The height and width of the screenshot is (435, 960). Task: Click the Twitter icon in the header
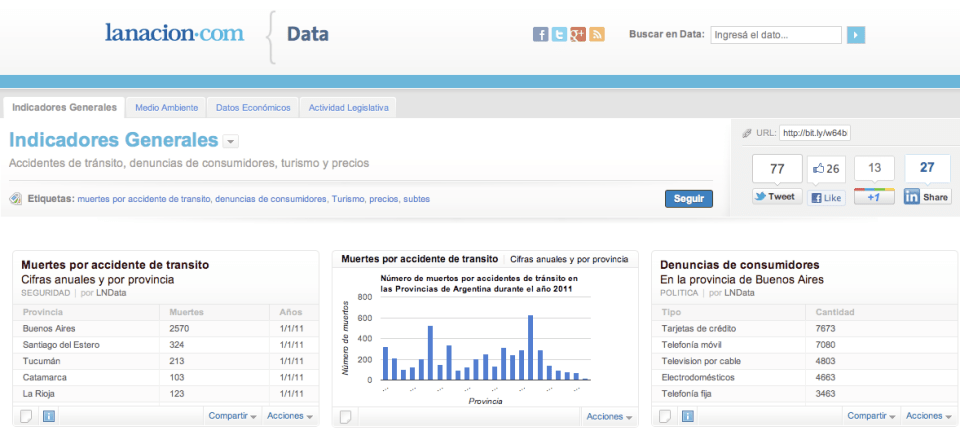559,35
